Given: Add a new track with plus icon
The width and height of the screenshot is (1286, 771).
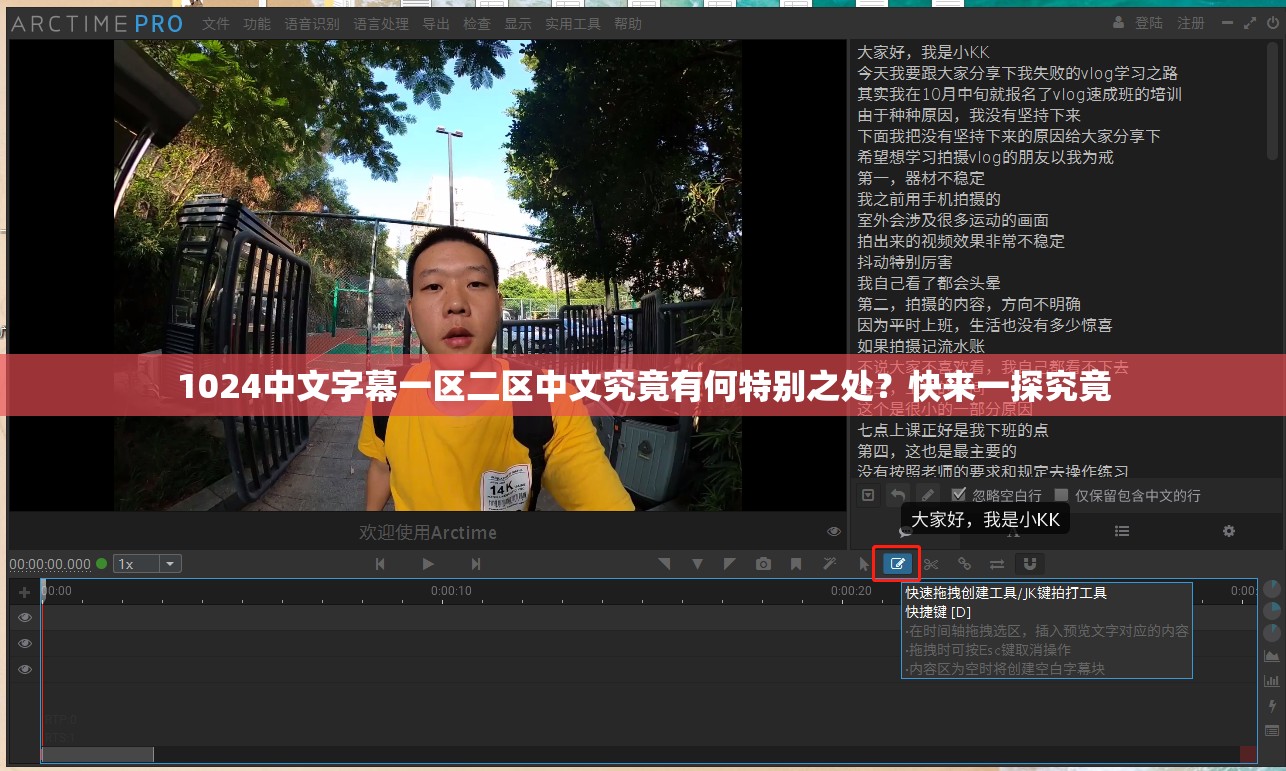Looking at the screenshot, I should [x=25, y=592].
